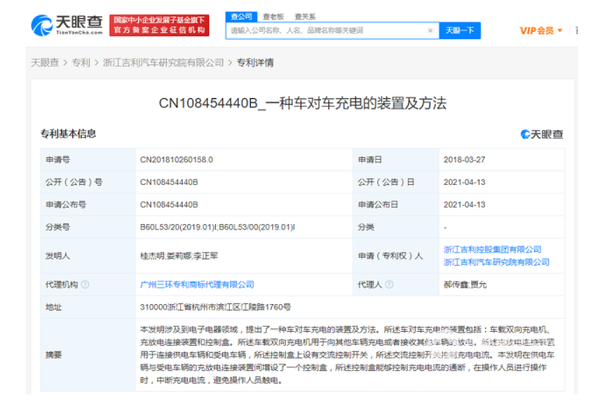The image size is (600, 400).
Task: Click application date 2018-03-27
Action: click(x=464, y=160)
